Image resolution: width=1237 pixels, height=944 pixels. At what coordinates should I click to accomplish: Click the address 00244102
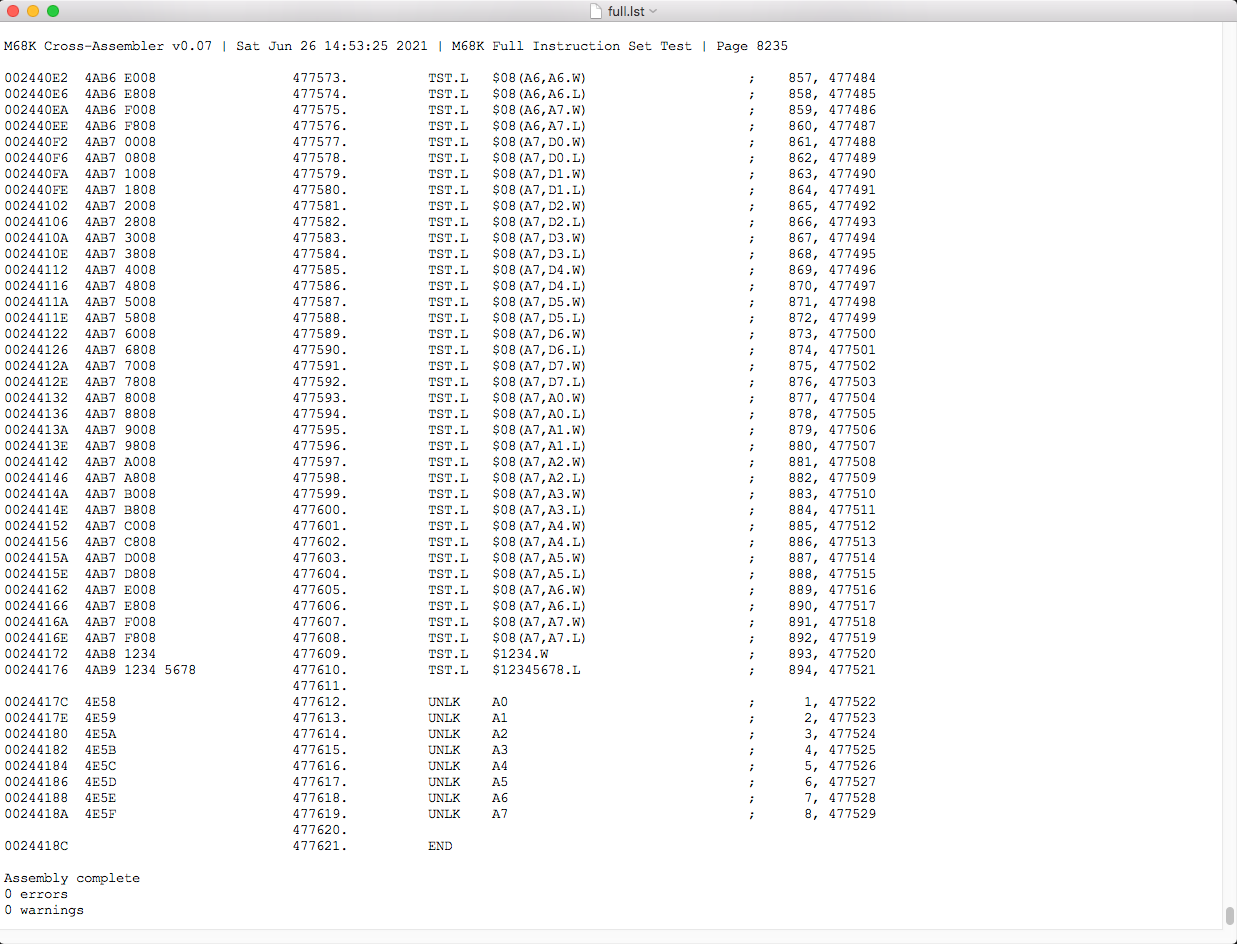pos(36,206)
